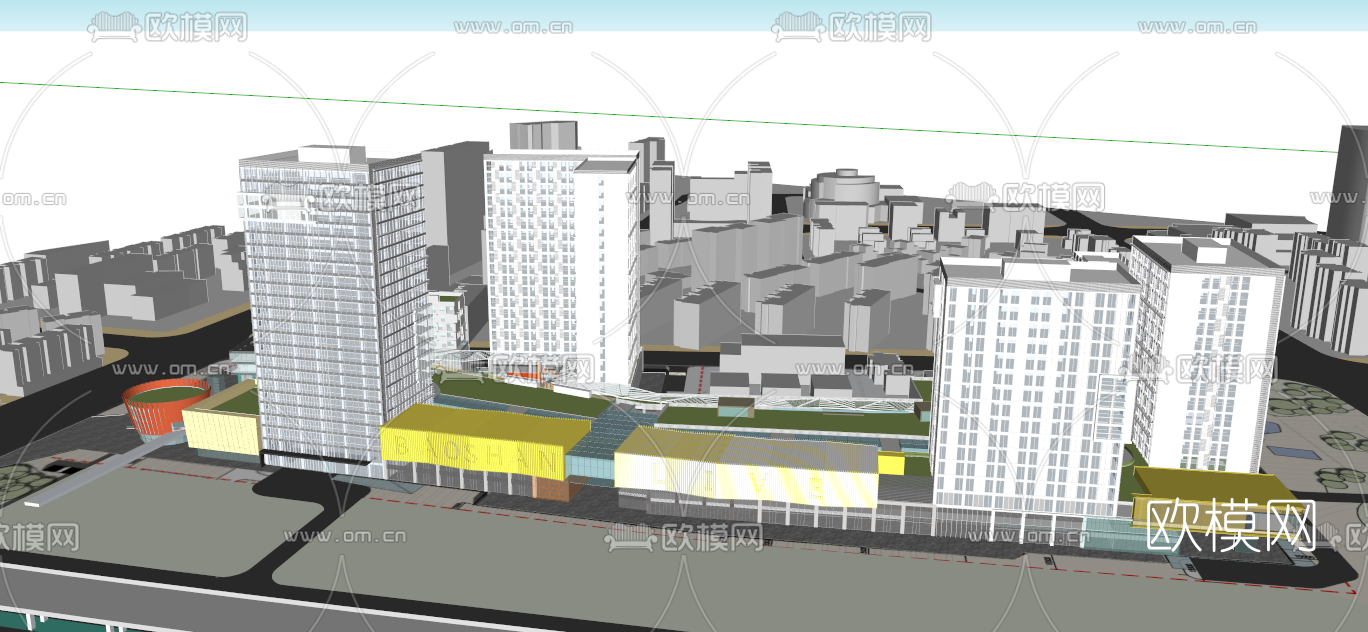Click the small yellow facade beside orange building
Screen dimensions: 1368x632
click(x=223, y=430)
